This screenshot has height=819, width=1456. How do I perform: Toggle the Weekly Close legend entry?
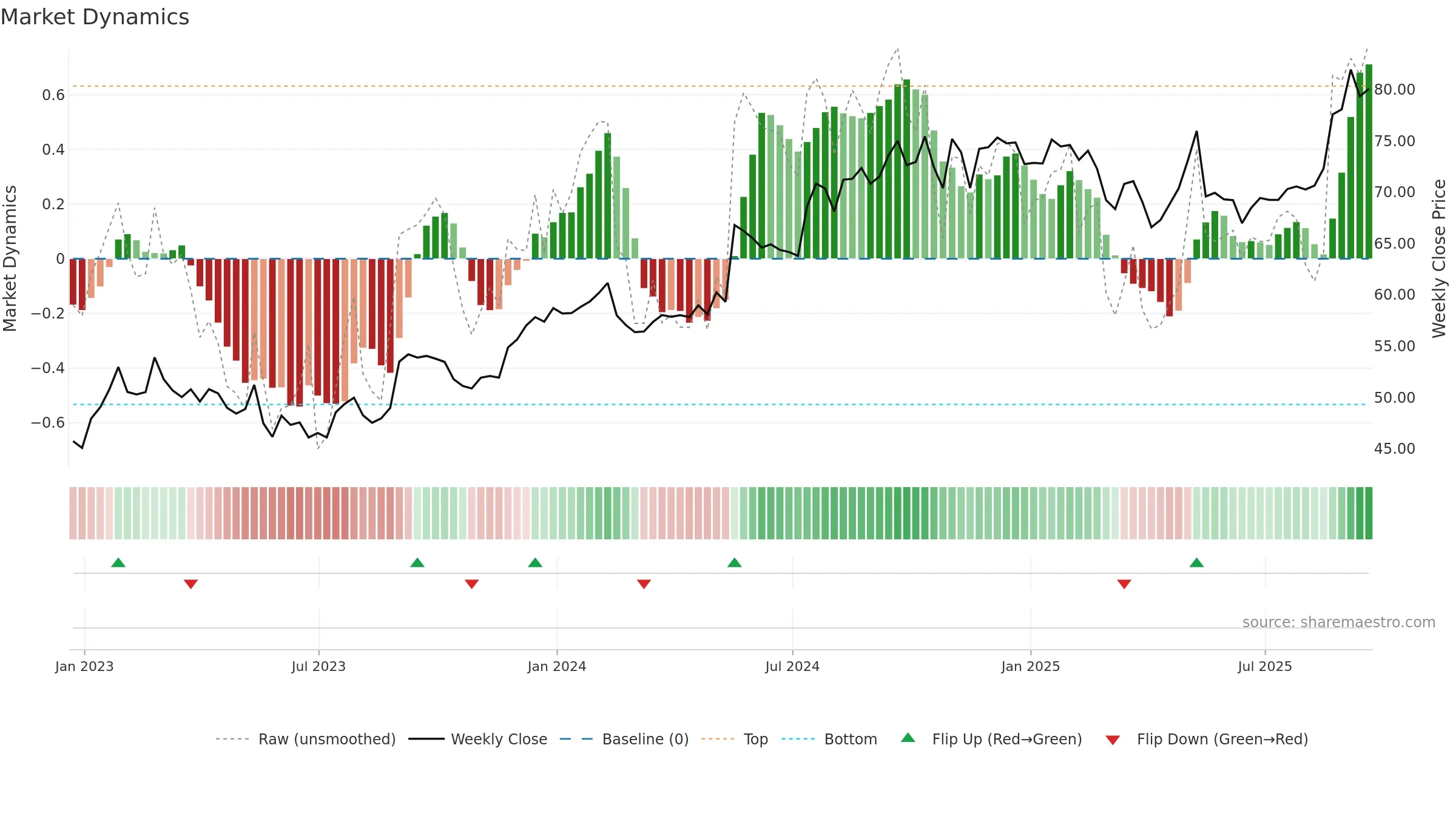click(499, 739)
